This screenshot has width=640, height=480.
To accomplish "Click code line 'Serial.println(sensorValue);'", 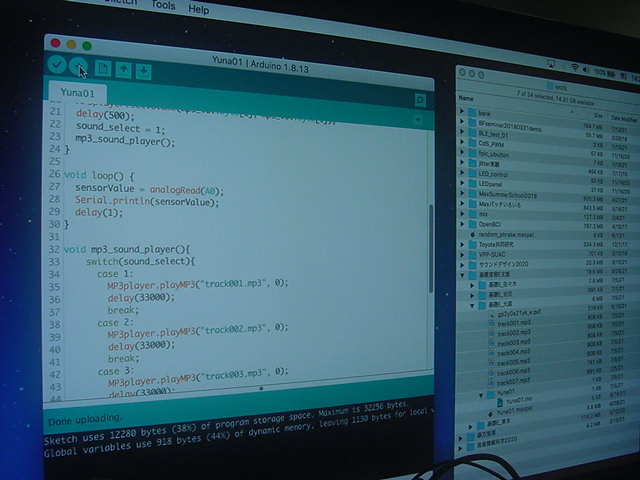I will (147, 201).
